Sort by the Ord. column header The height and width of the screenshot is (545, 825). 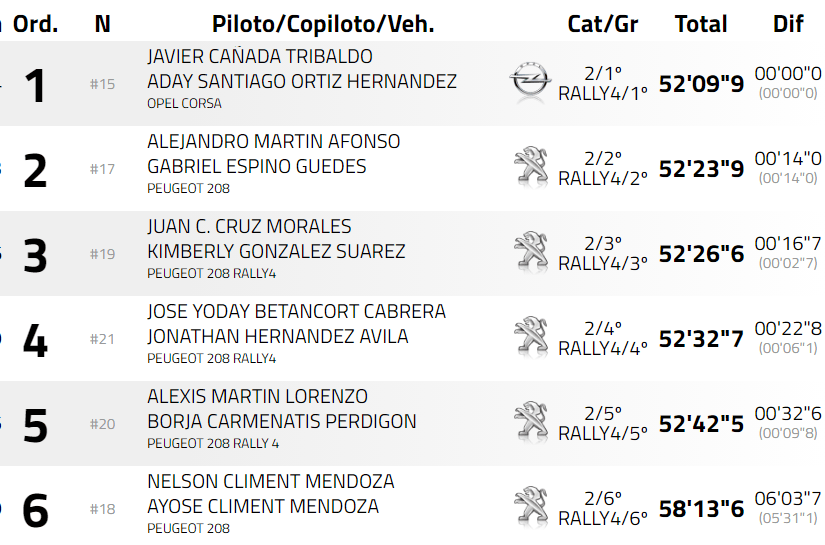[35, 23]
